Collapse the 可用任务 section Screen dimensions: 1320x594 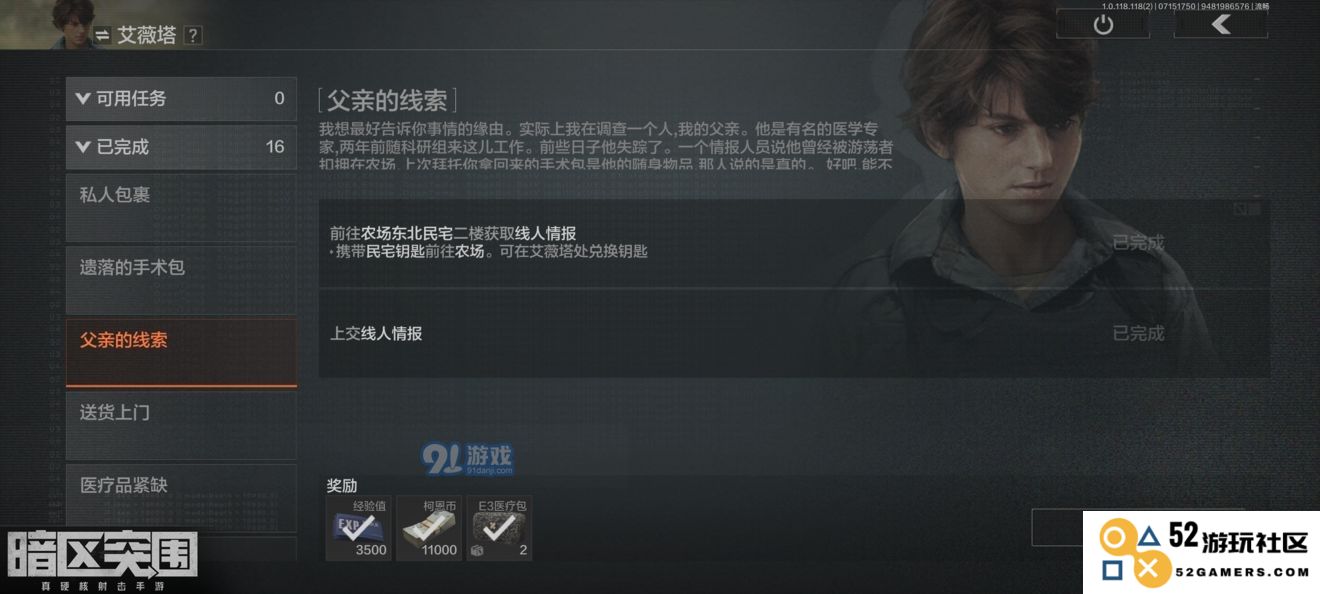click(181, 98)
